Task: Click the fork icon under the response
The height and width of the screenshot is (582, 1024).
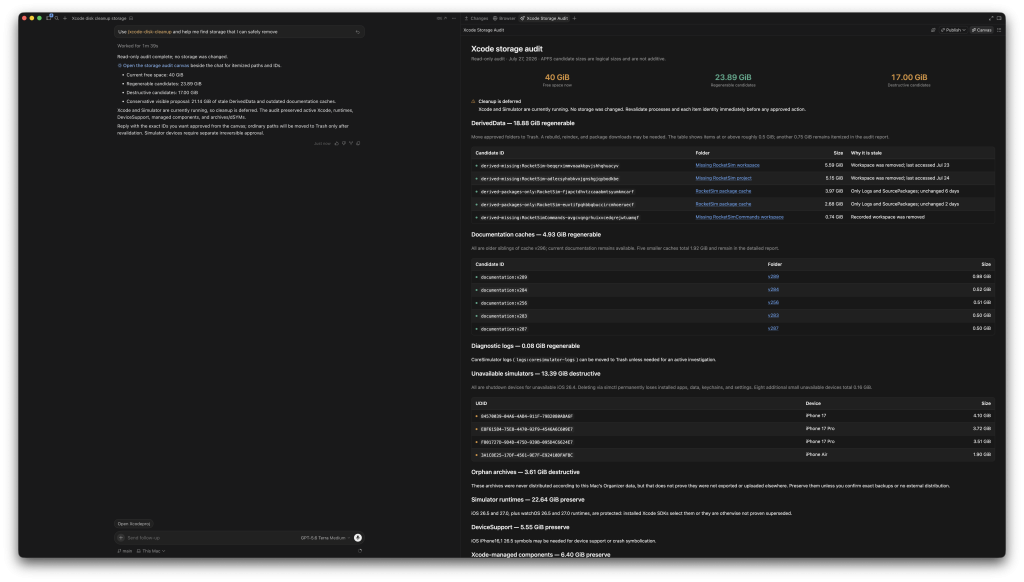Action: (x=351, y=143)
